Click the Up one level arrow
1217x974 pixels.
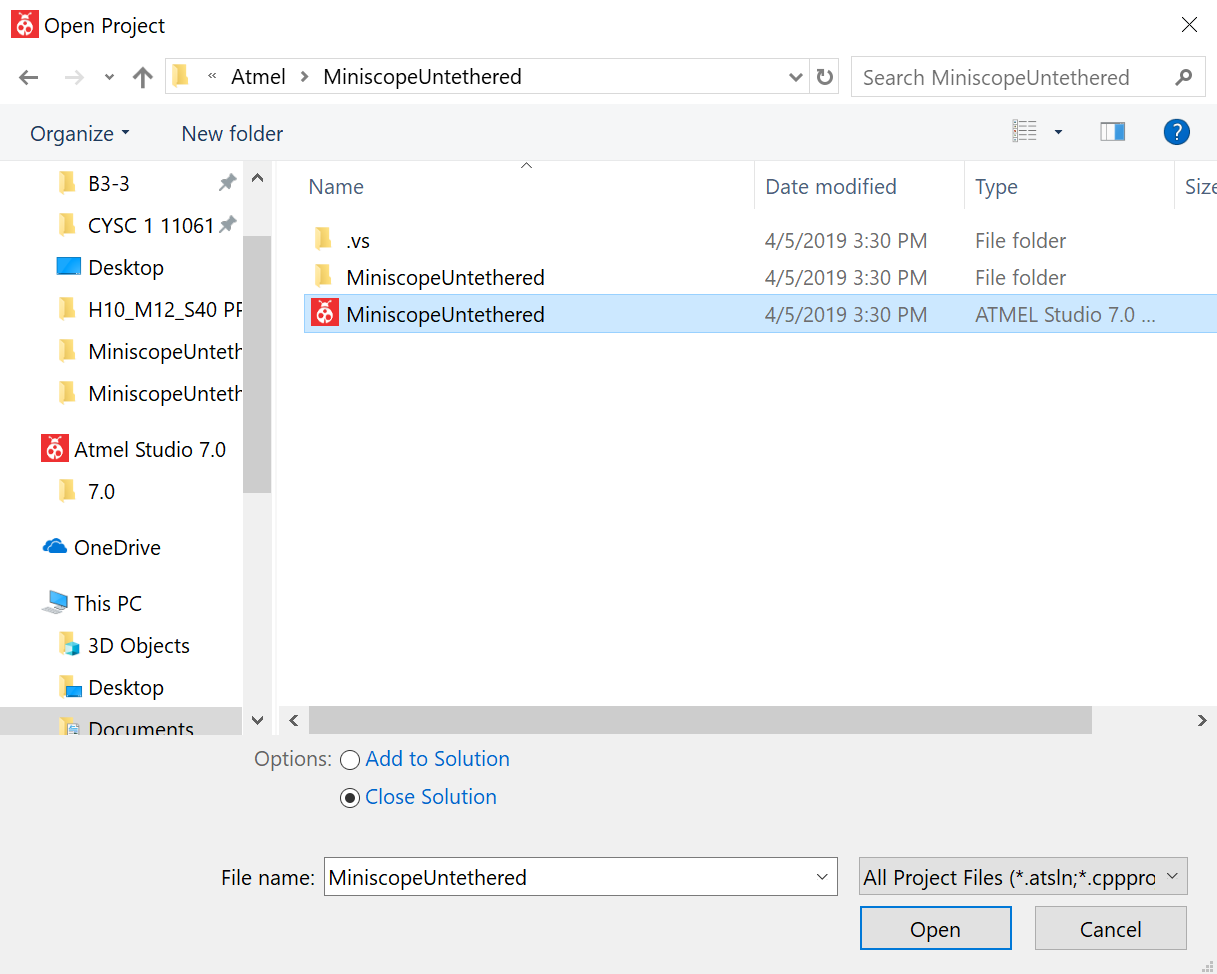pyautogui.click(x=143, y=78)
